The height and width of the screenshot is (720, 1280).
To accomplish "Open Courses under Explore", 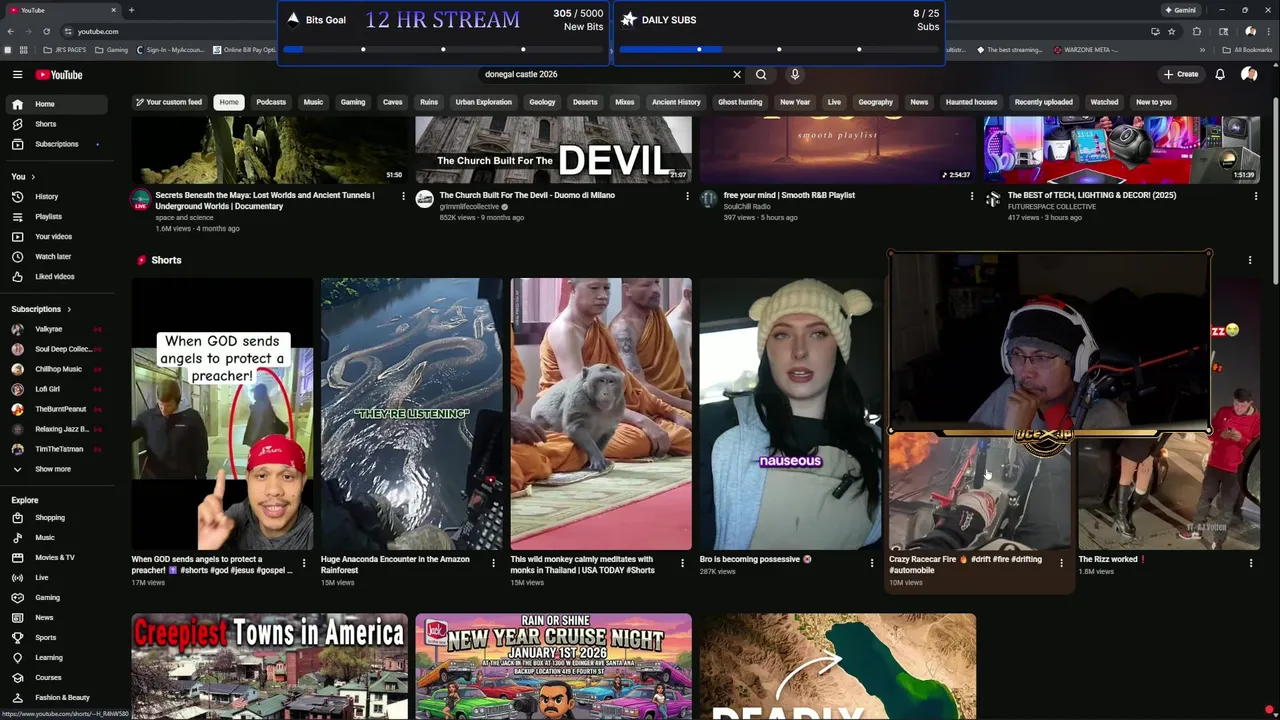I will coord(57,678).
